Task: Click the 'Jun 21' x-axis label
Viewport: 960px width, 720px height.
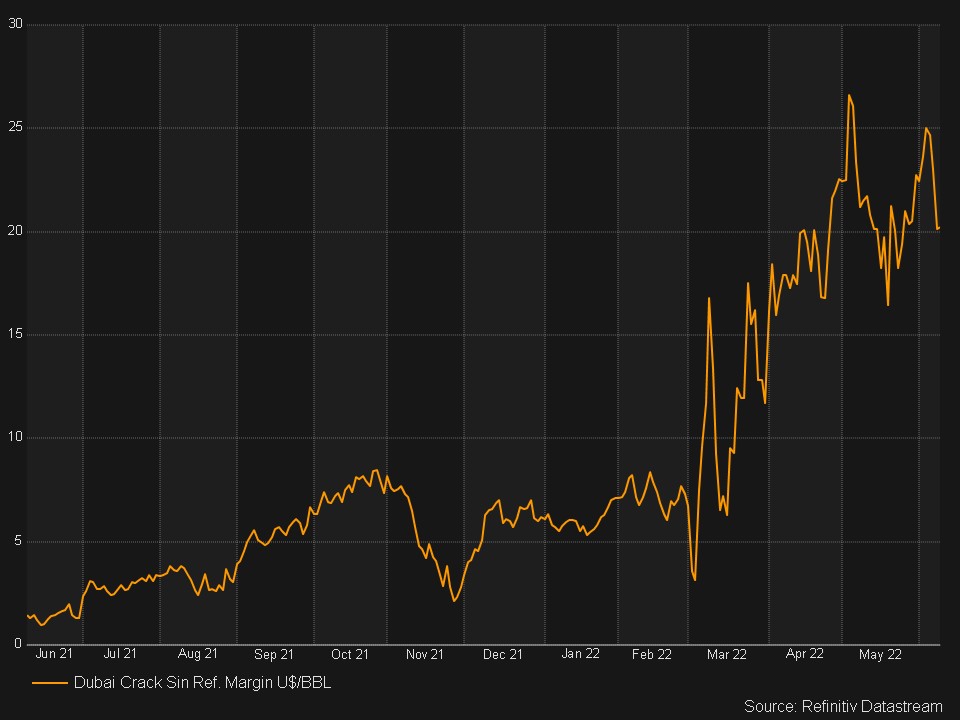Action: coord(54,654)
